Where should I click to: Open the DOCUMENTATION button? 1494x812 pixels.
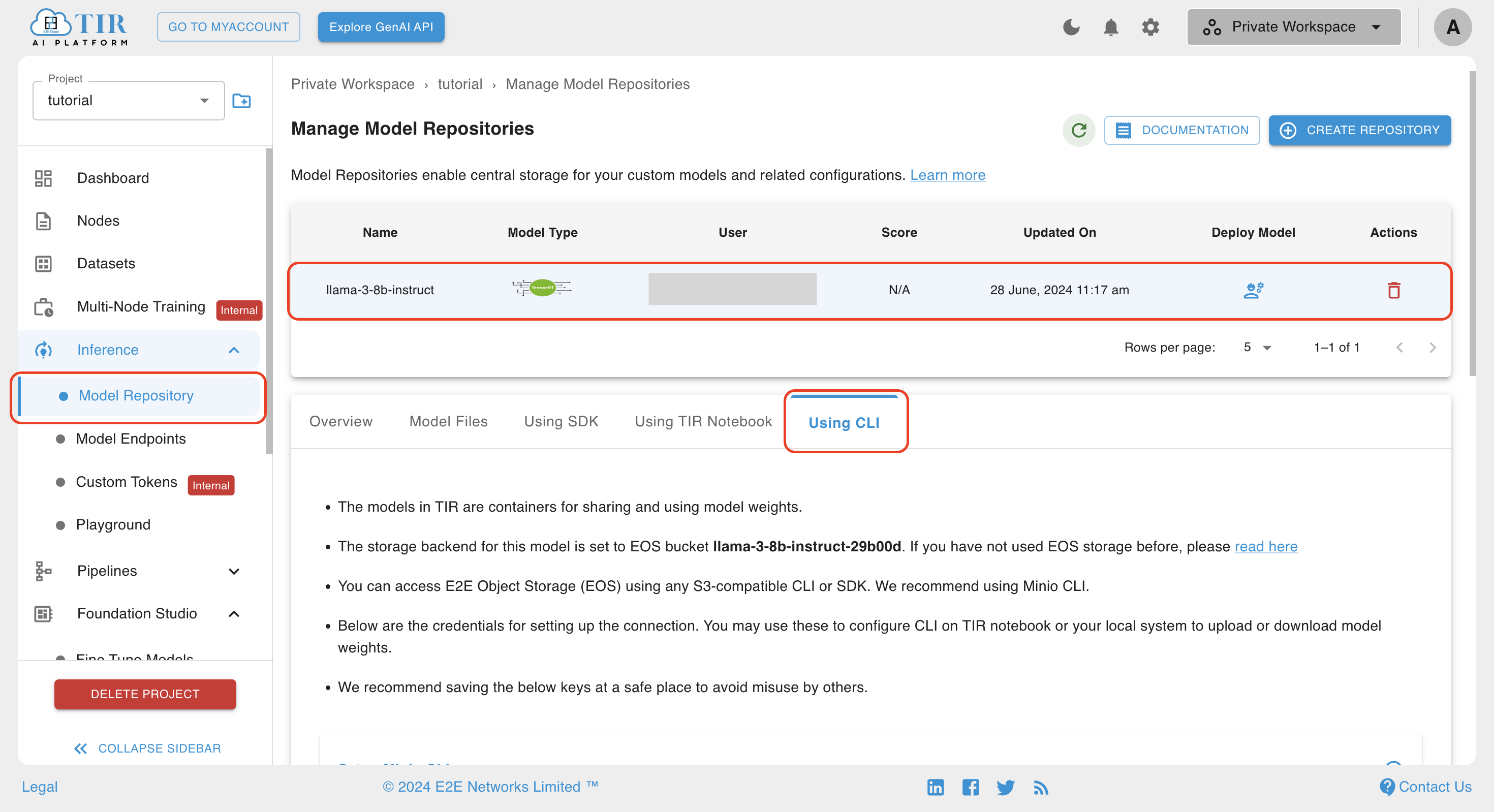pos(1182,131)
